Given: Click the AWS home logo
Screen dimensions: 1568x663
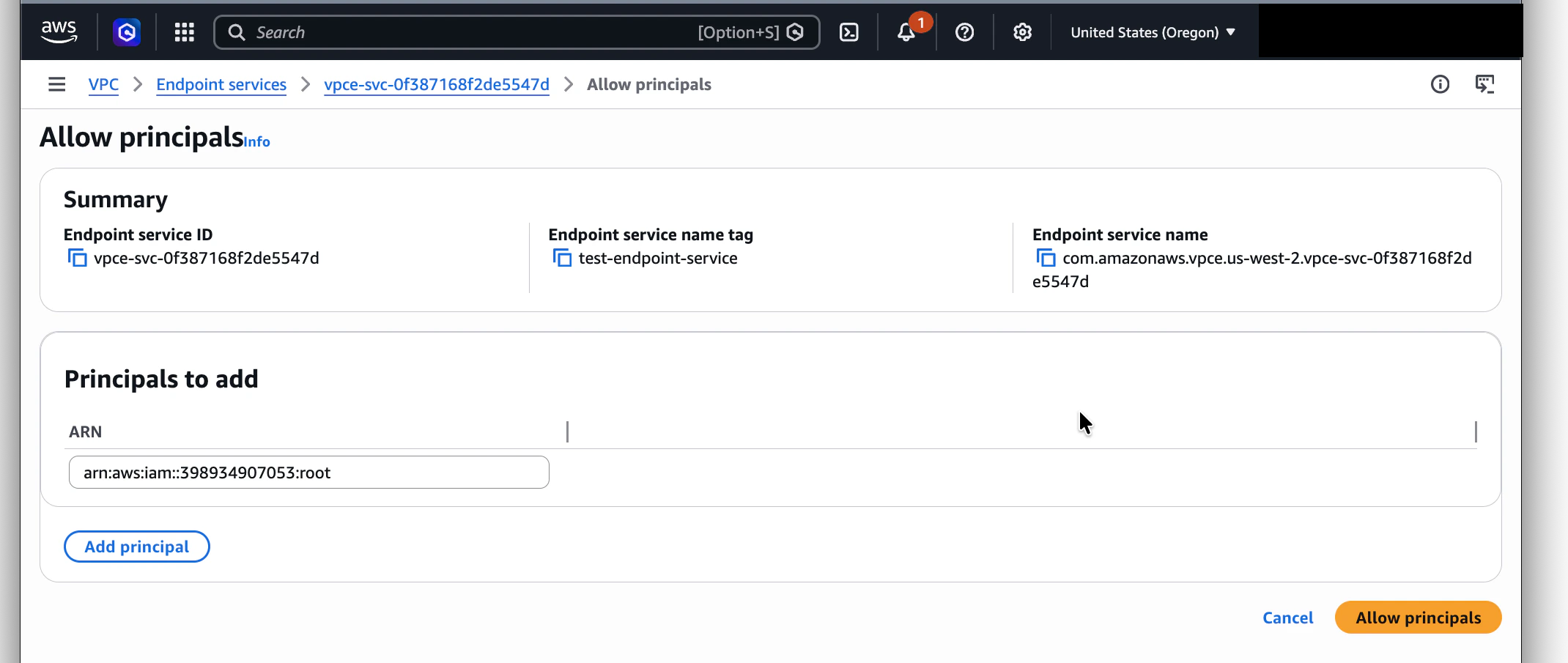Looking at the screenshot, I should [x=59, y=31].
